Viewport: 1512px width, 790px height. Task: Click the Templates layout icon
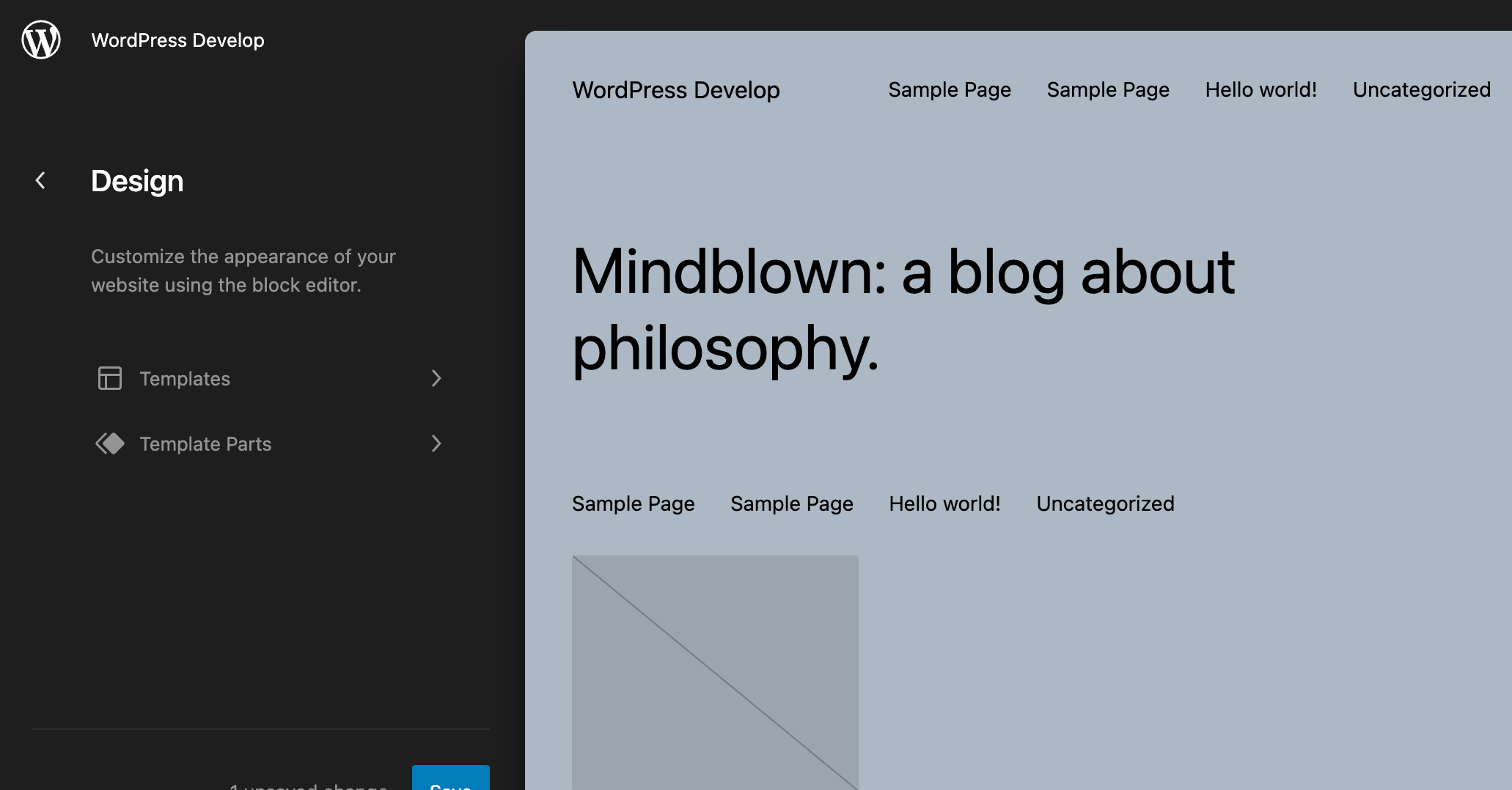pyautogui.click(x=110, y=378)
